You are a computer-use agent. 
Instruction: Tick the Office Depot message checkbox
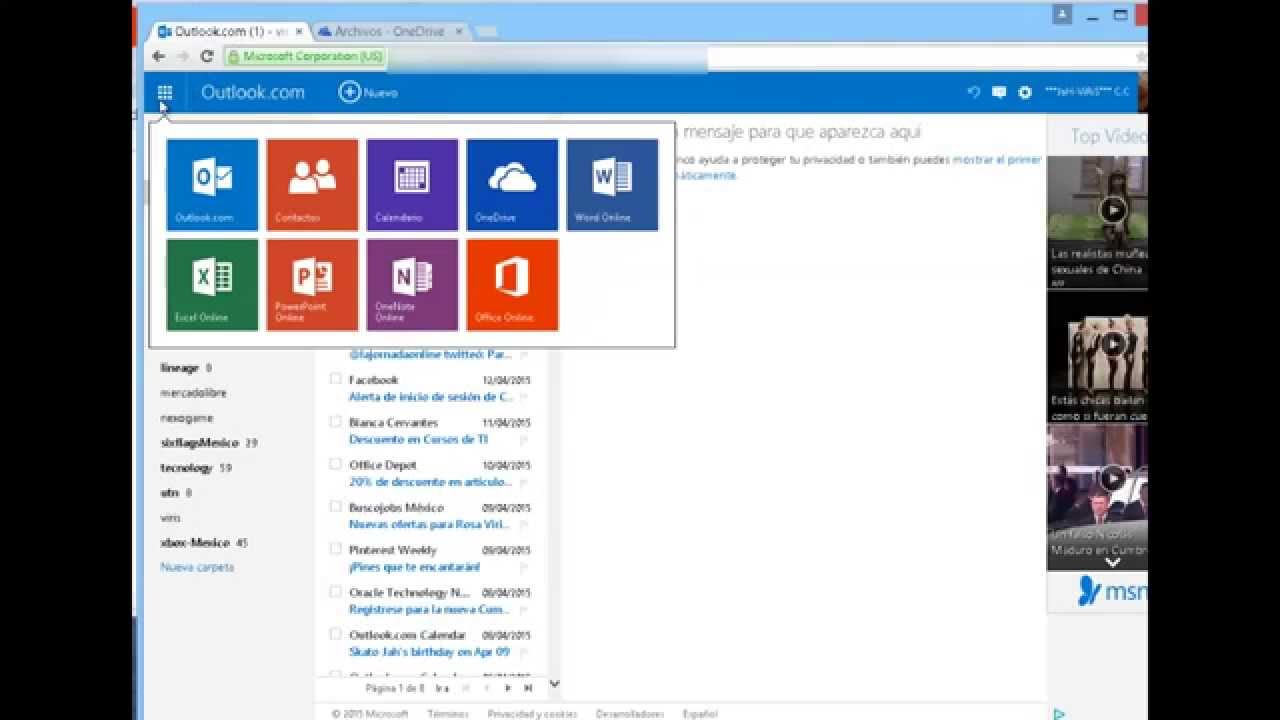point(336,464)
